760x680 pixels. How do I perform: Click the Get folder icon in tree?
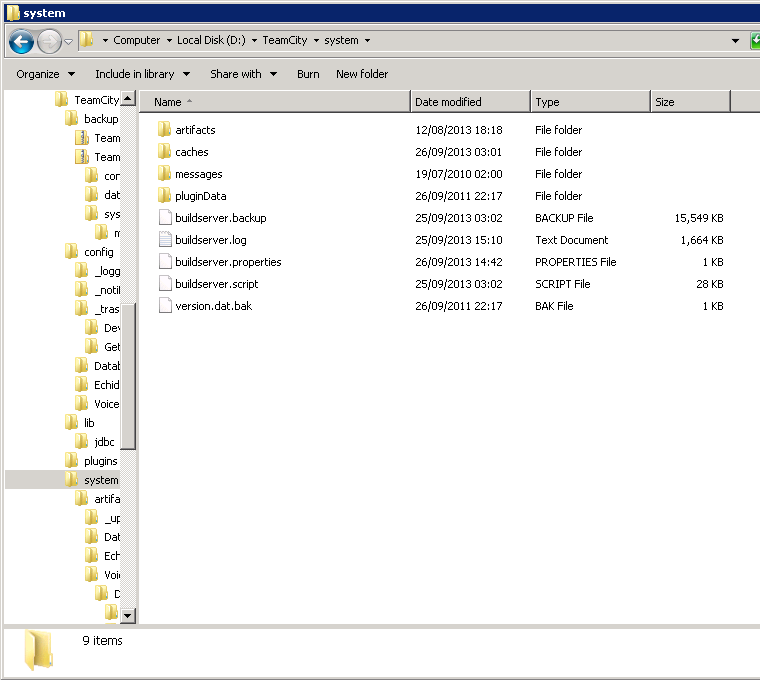pyautogui.click(x=92, y=347)
